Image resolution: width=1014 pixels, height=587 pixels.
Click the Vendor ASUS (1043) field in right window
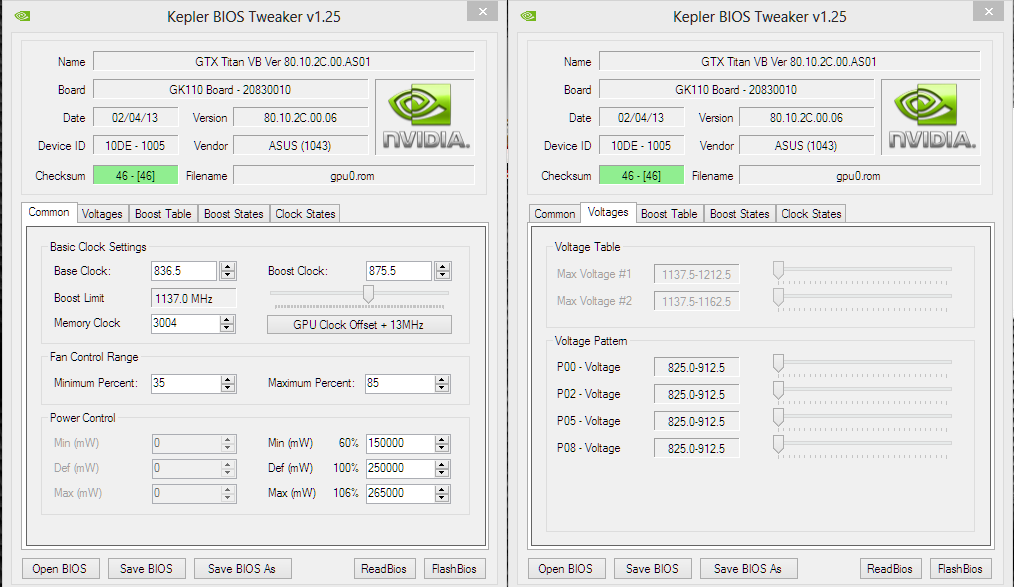click(x=806, y=145)
